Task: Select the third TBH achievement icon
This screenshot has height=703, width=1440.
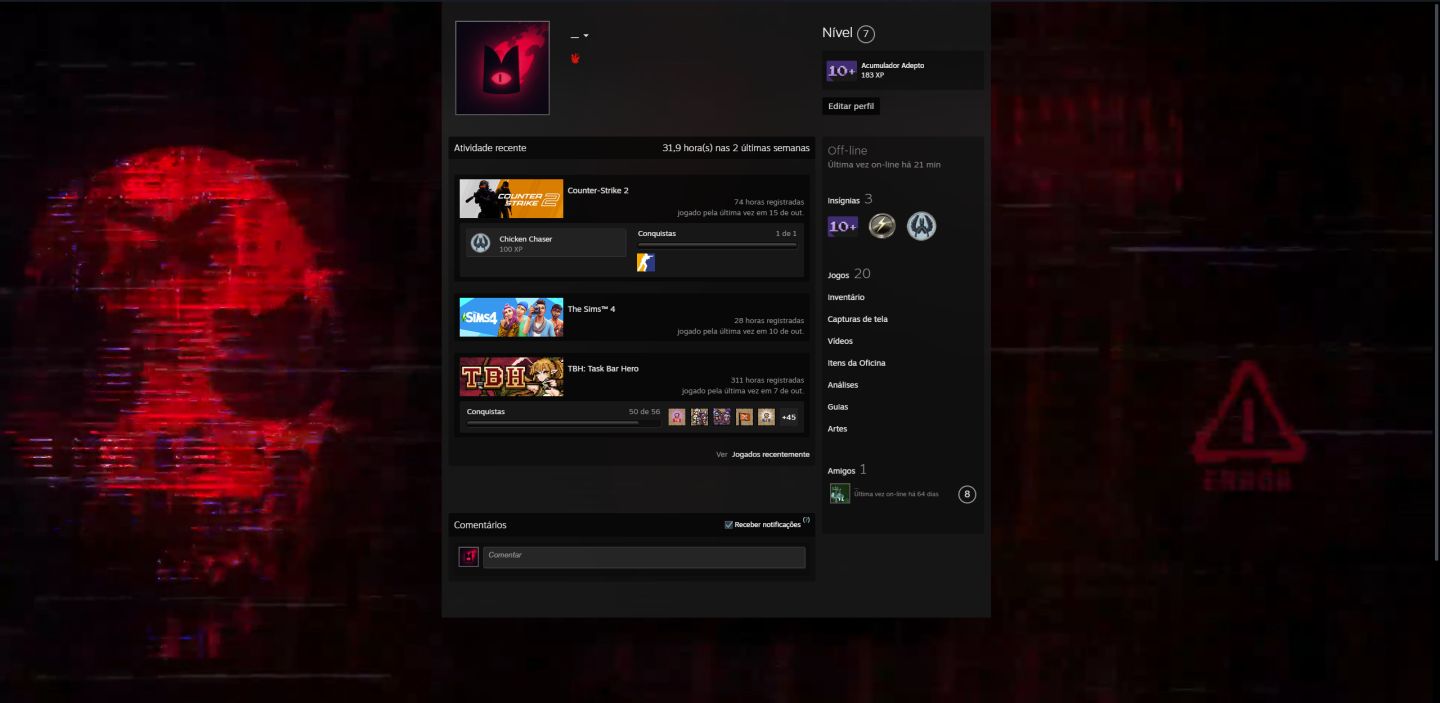Action: (x=722, y=417)
